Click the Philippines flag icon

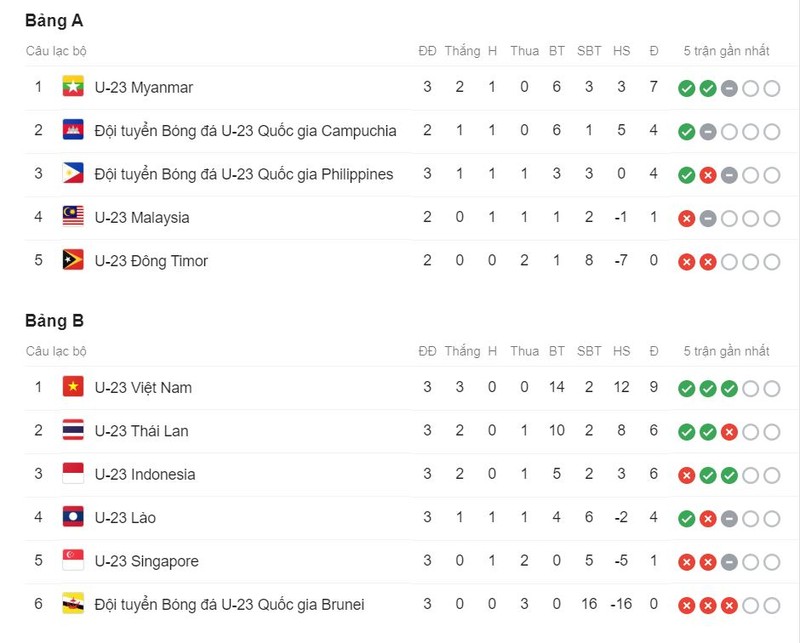[73, 174]
